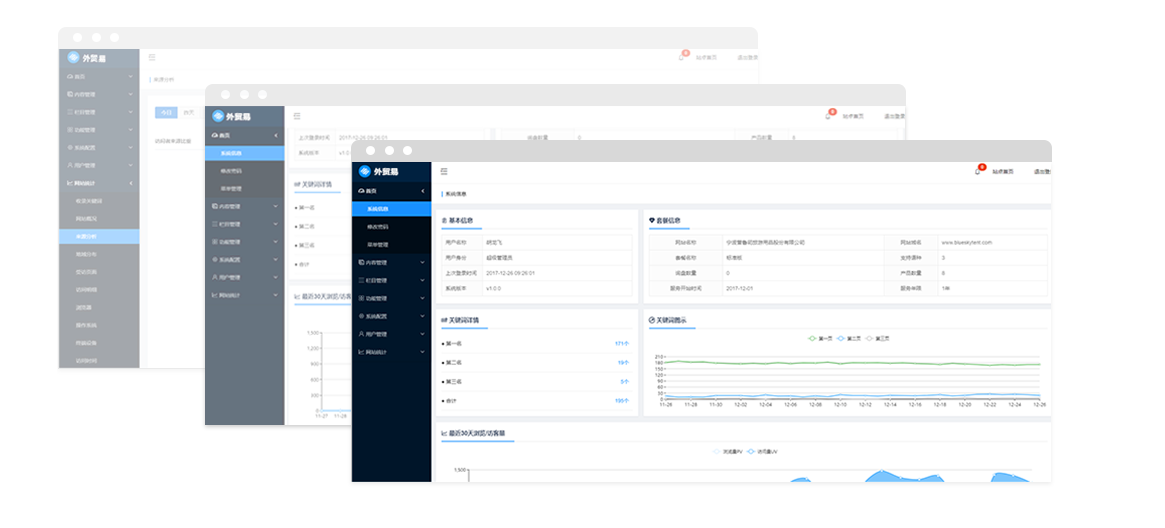Click the 内容管理 icon in dark sidebar
This screenshot has height=528, width=1165.
pos(361,262)
